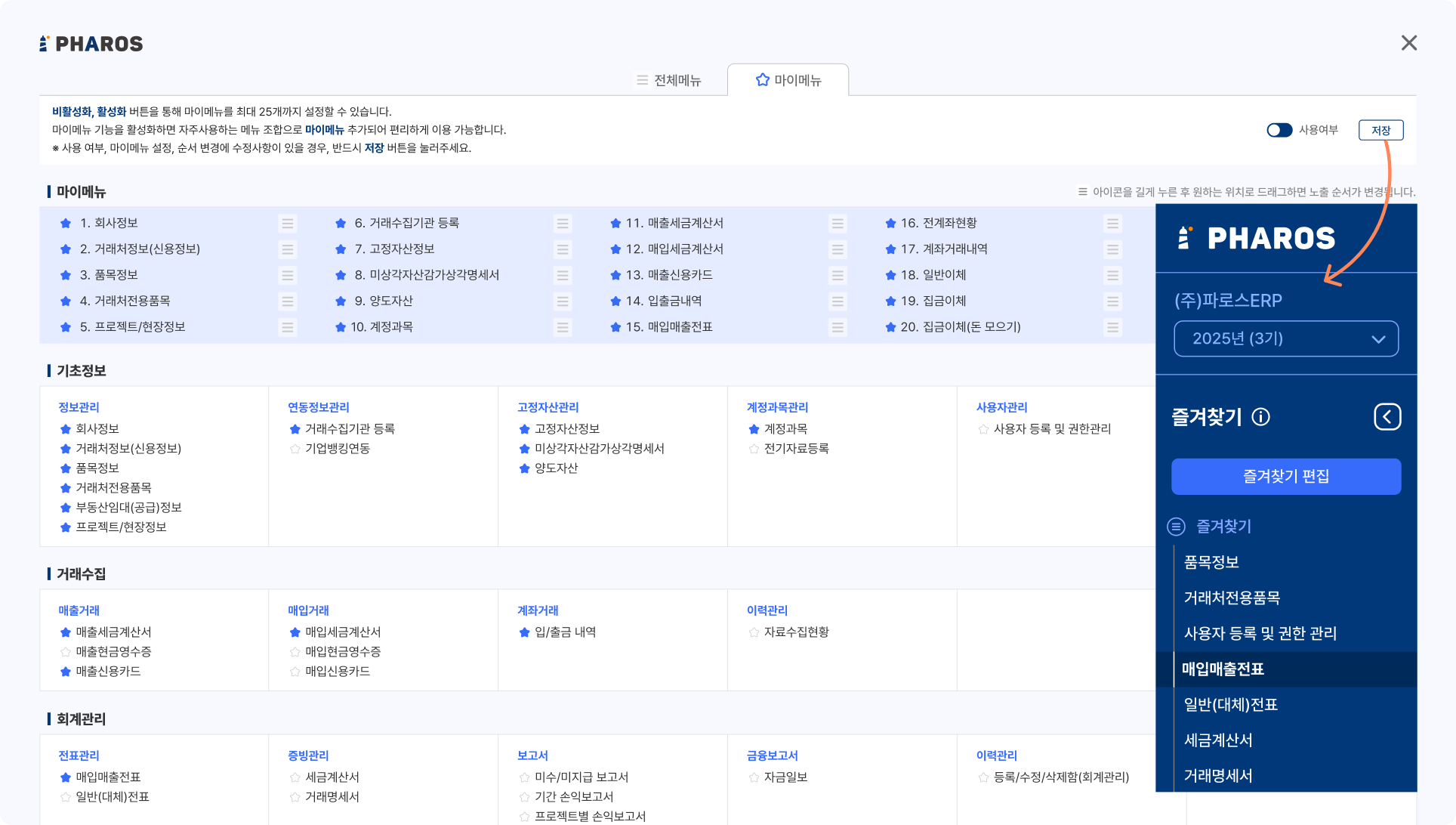
Task: Star 매출현금영수증 under 매출거래
Action: 66,652
